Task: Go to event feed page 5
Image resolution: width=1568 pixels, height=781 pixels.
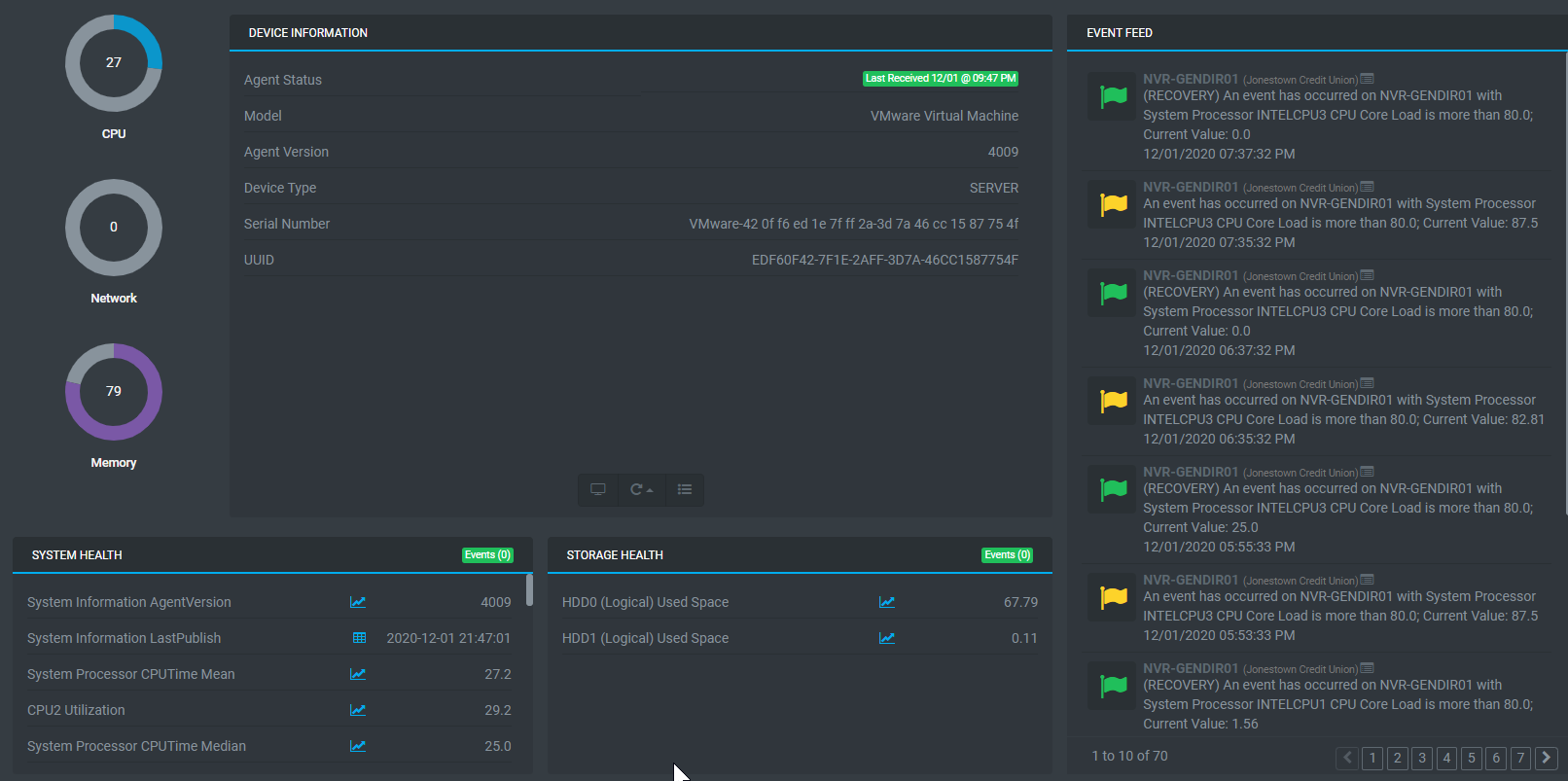Action: coord(1472,758)
